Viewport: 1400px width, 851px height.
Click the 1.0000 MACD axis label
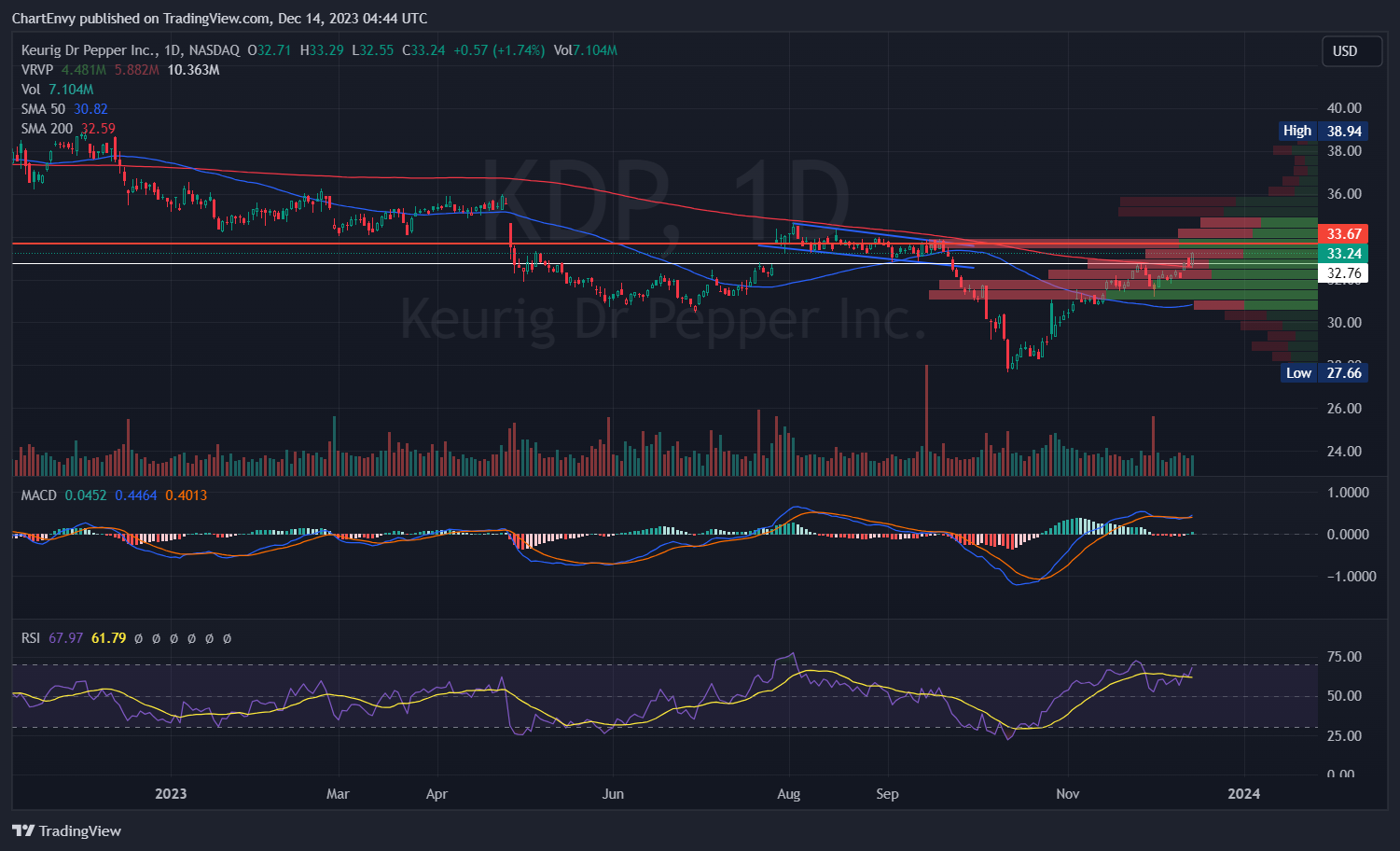pyautogui.click(x=1348, y=493)
